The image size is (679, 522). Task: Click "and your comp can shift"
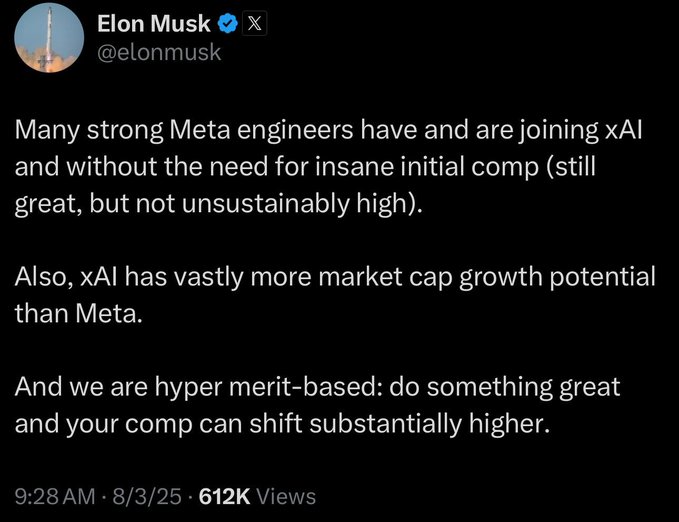(158, 424)
